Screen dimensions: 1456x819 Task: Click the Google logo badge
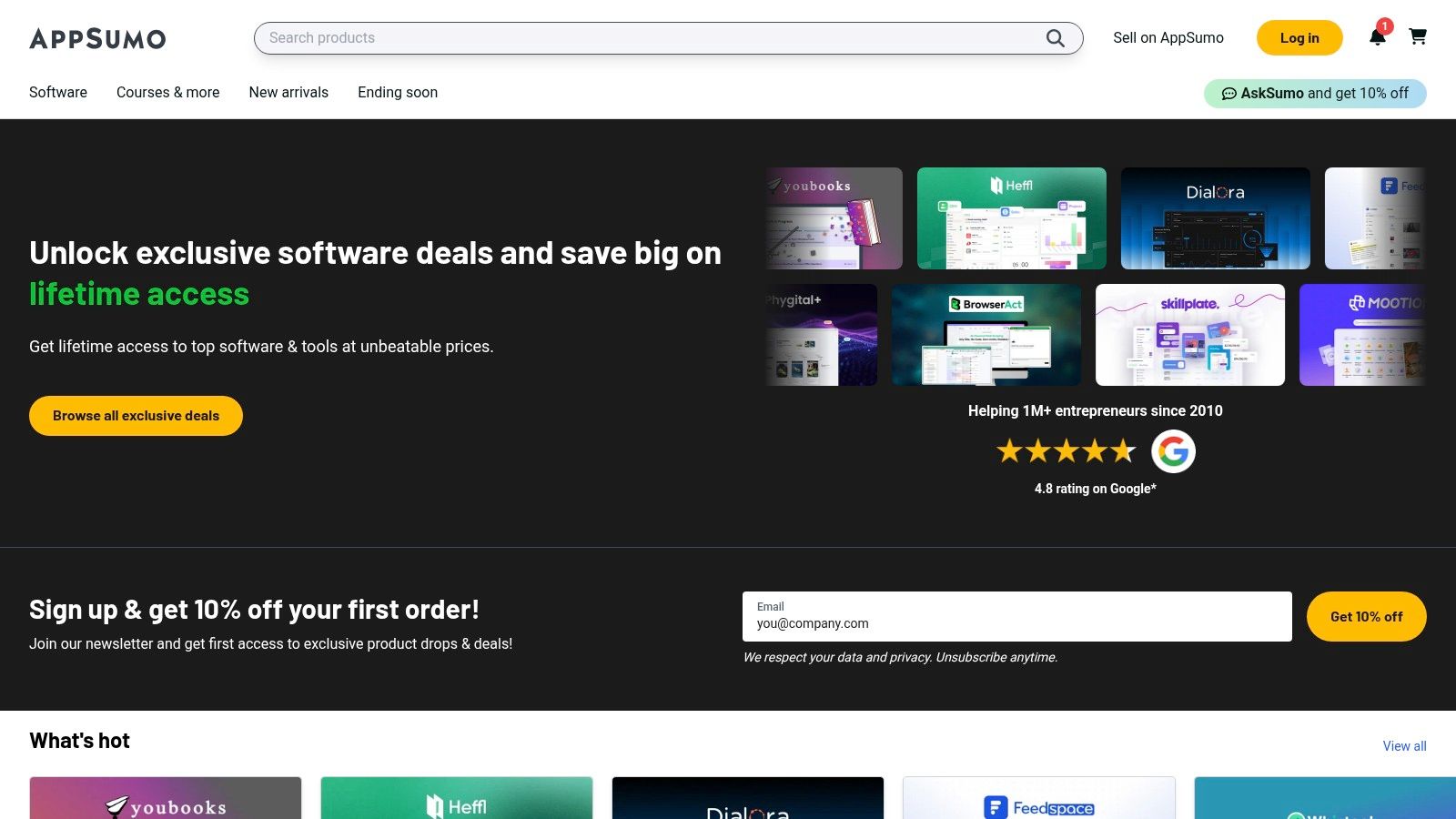tap(1173, 451)
